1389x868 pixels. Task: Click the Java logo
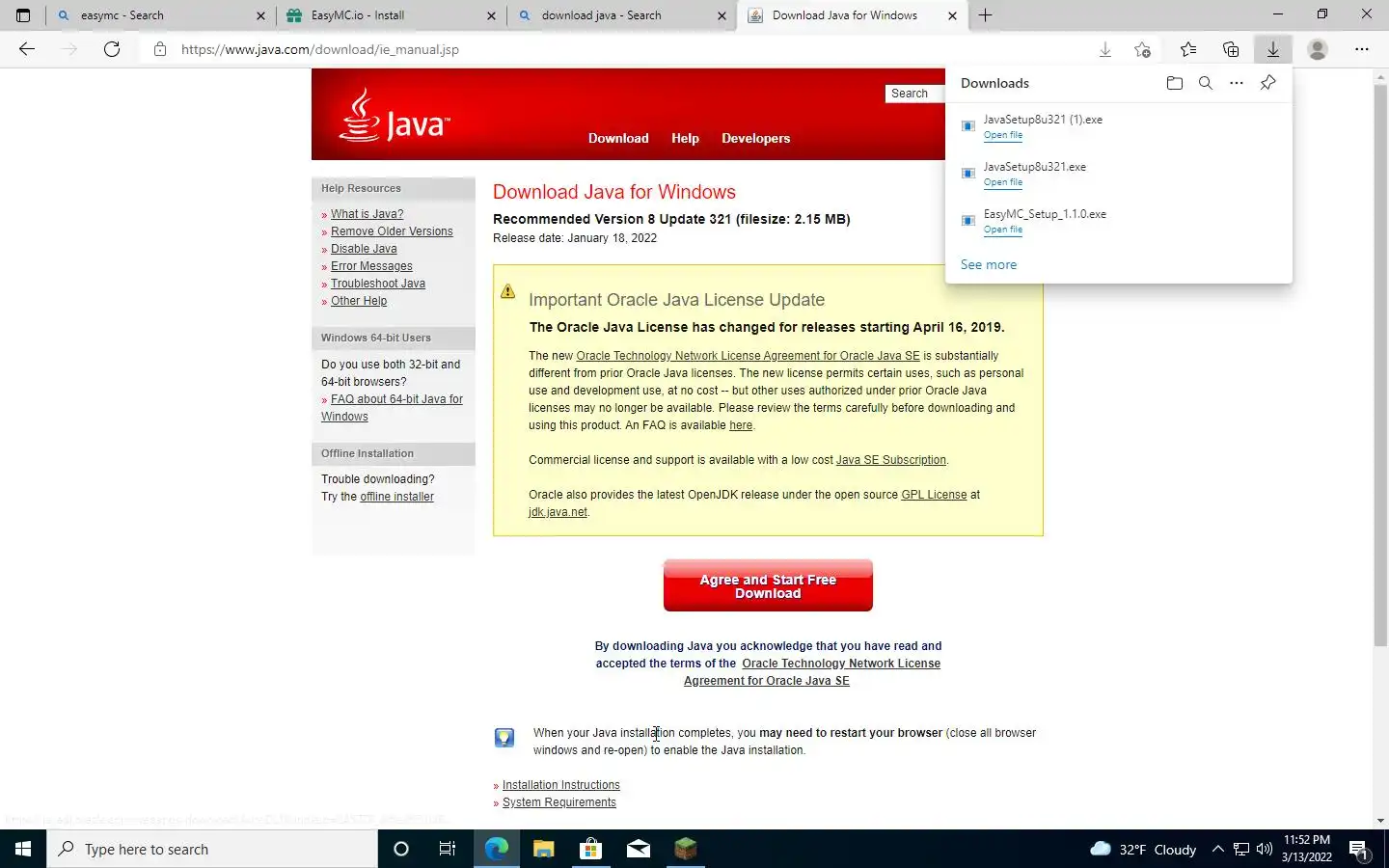coord(395,116)
